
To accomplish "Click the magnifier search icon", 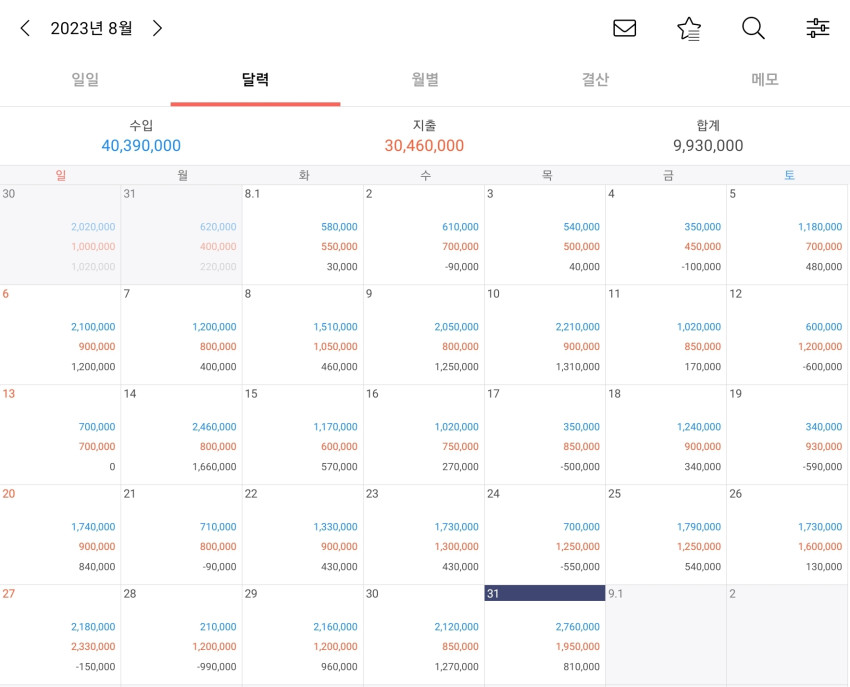I will pos(753,28).
